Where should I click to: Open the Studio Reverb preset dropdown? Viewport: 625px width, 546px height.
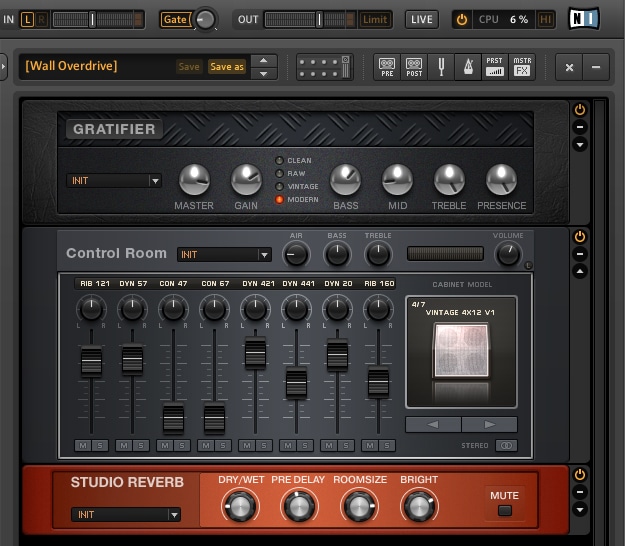click(125, 515)
